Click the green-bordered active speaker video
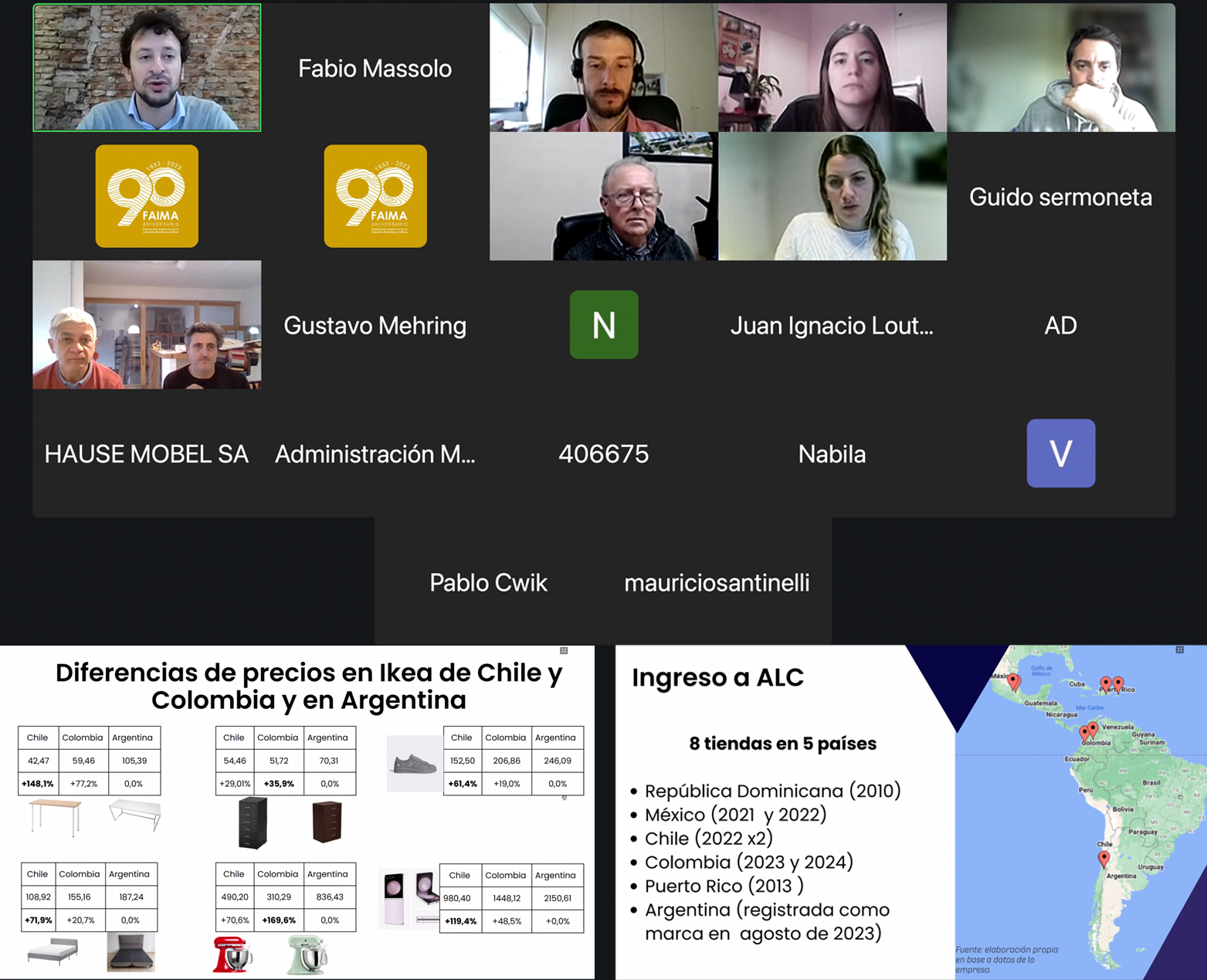 click(x=147, y=68)
